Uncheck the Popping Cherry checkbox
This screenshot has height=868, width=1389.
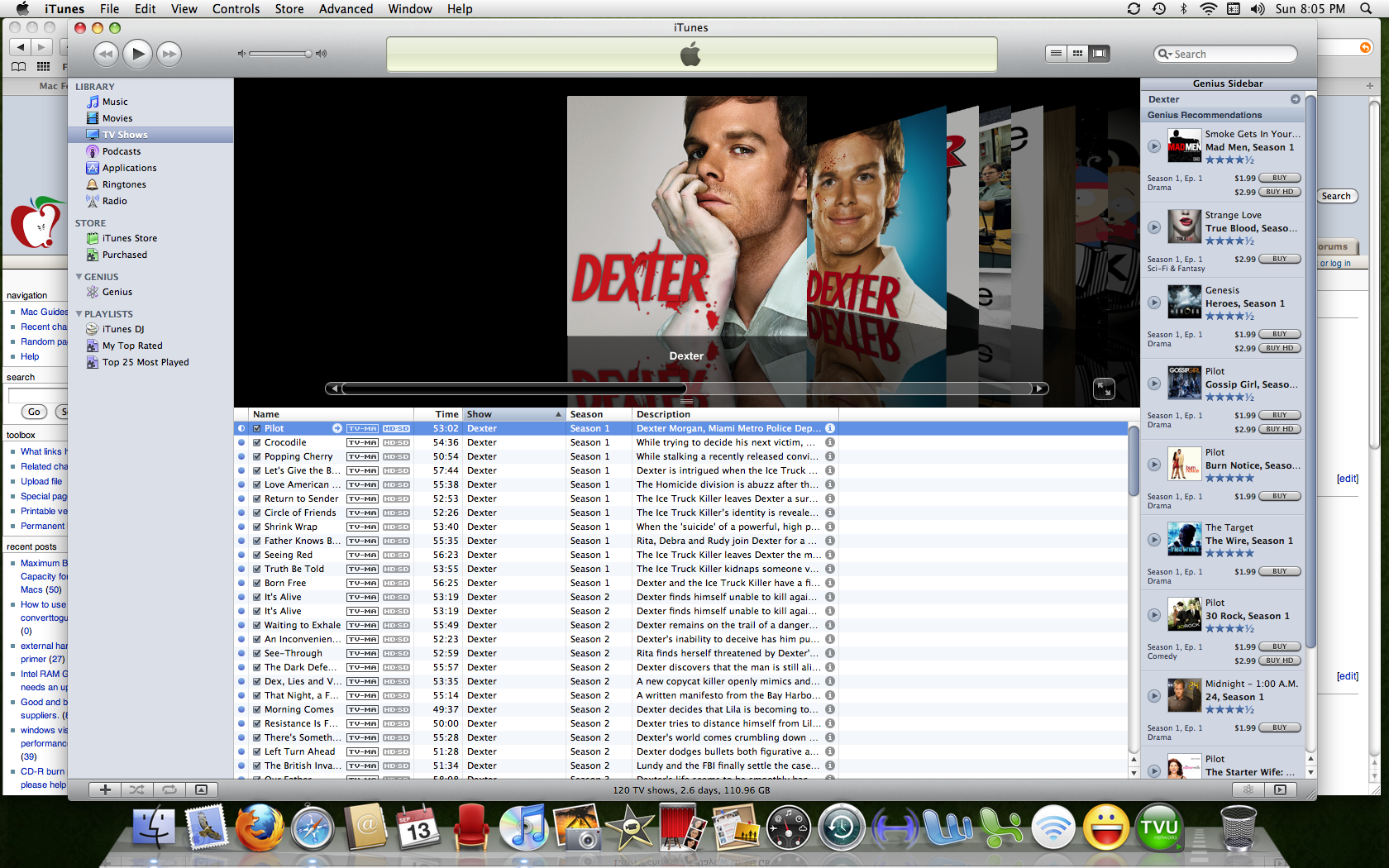click(257, 456)
